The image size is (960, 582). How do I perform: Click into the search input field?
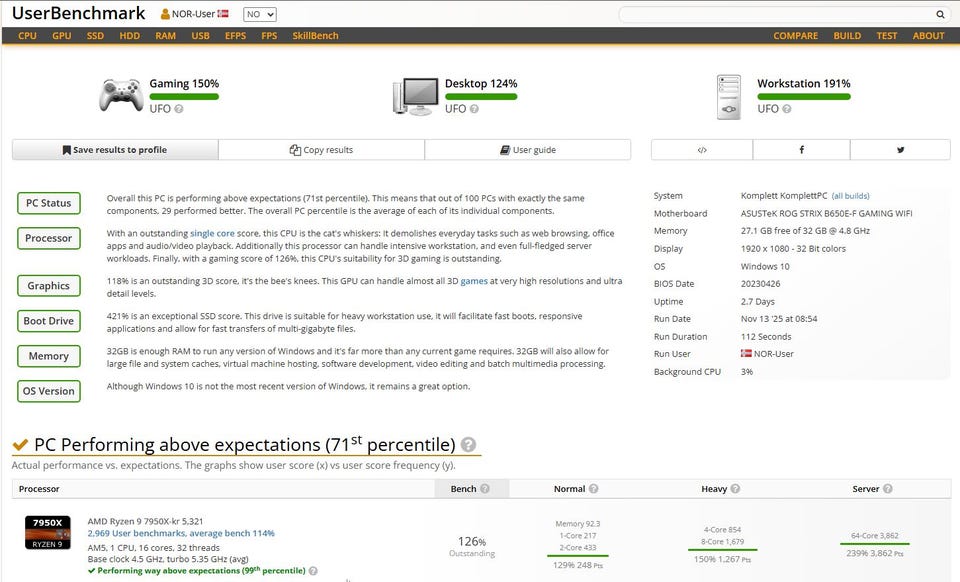(778, 14)
